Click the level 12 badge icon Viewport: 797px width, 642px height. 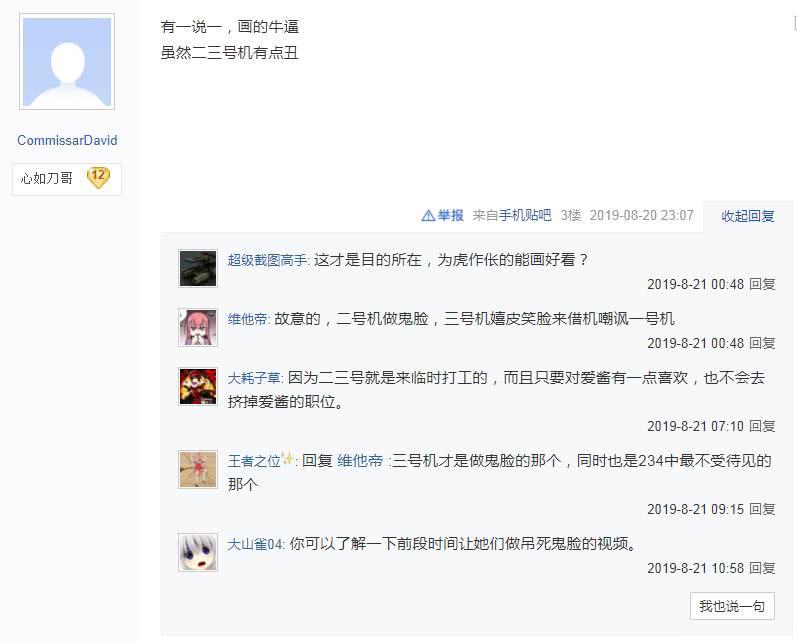coord(98,178)
